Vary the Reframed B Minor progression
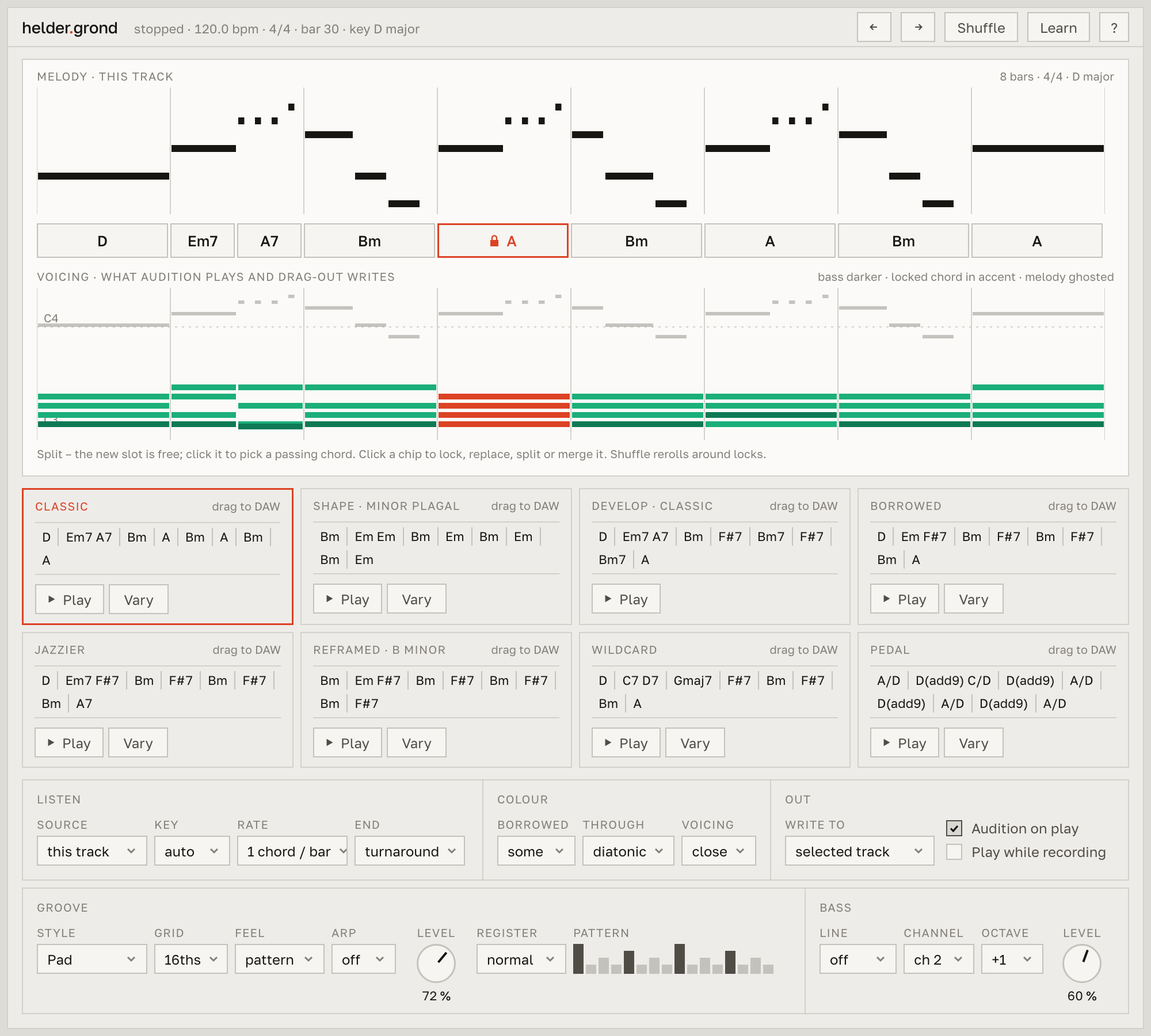The width and height of the screenshot is (1151, 1036). pos(417,743)
